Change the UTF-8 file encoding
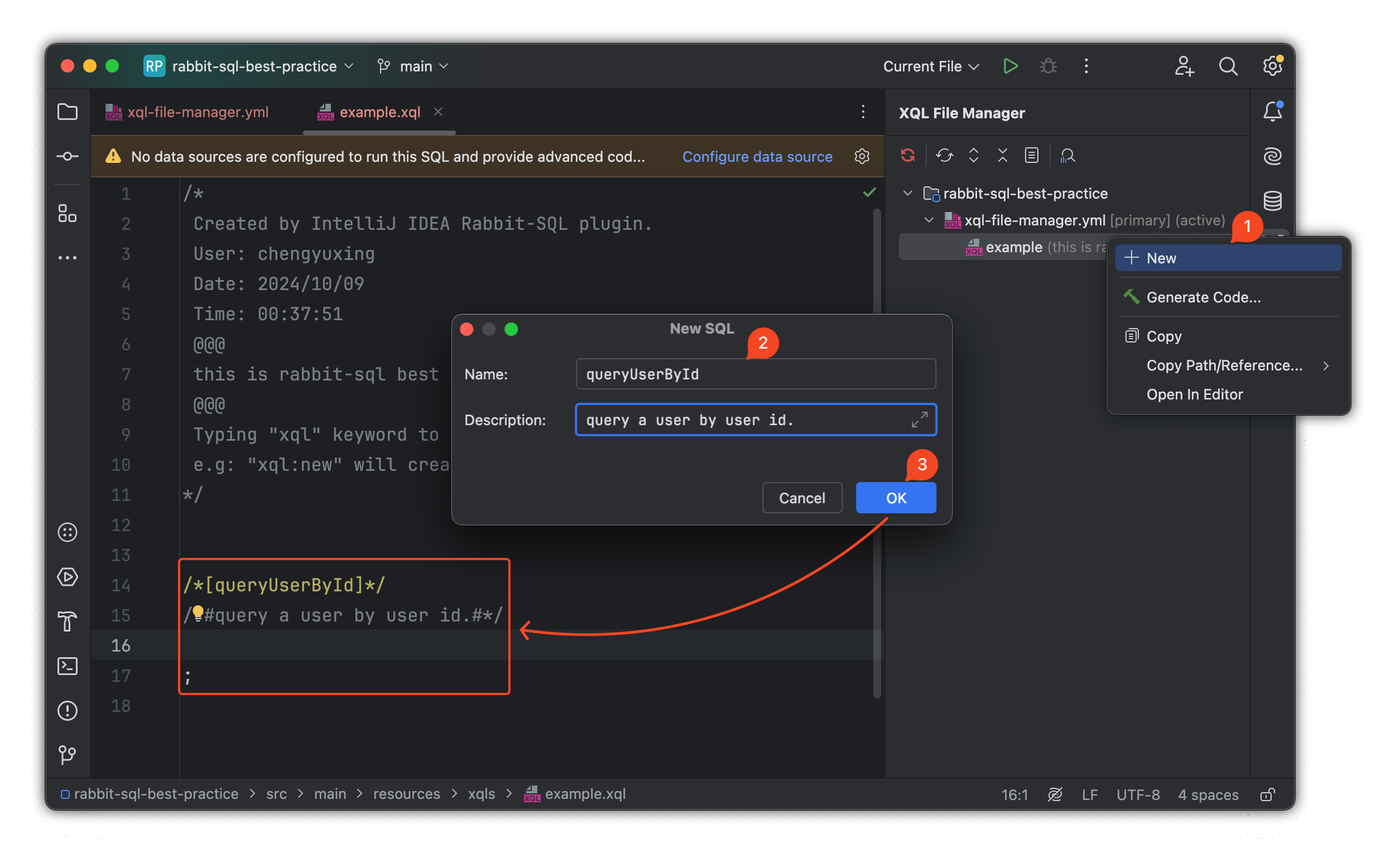Image resolution: width=1400 pixels, height=853 pixels. coord(1138,794)
